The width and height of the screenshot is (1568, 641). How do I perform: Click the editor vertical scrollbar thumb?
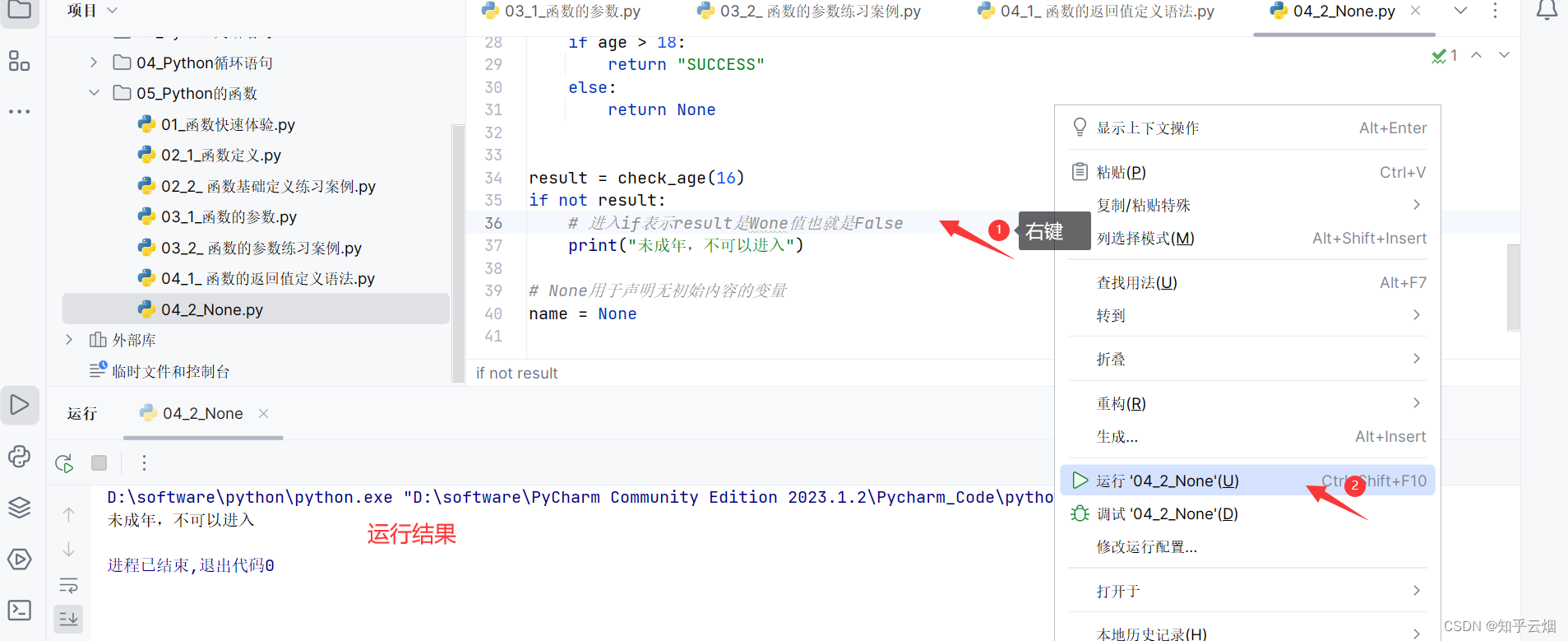(1513, 287)
